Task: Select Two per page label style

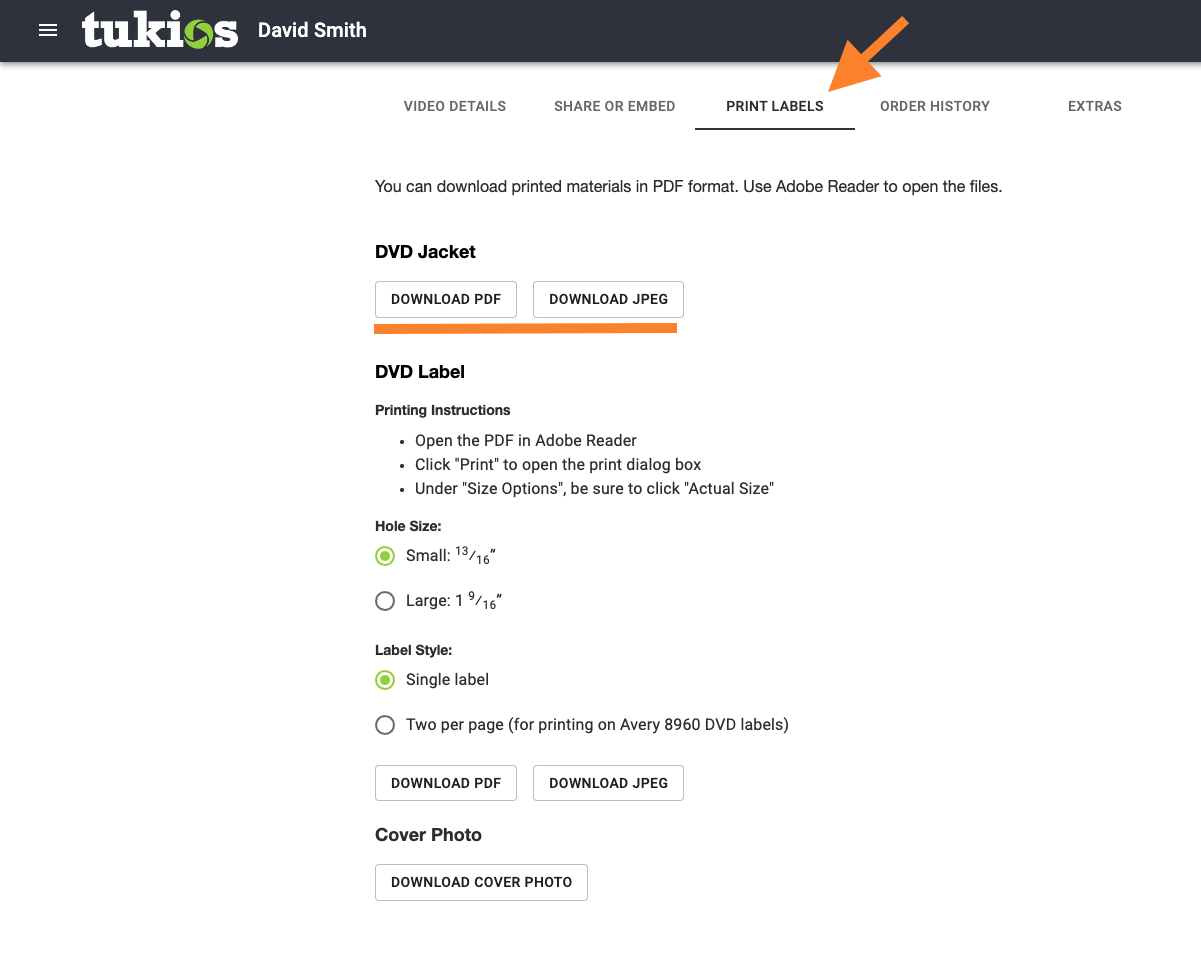Action: pyautogui.click(x=385, y=725)
